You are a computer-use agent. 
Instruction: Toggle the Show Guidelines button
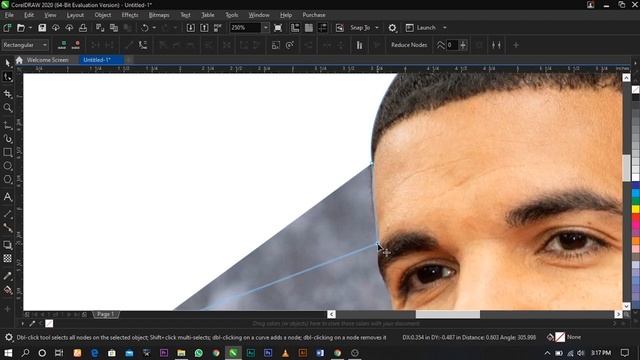point(322,28)
